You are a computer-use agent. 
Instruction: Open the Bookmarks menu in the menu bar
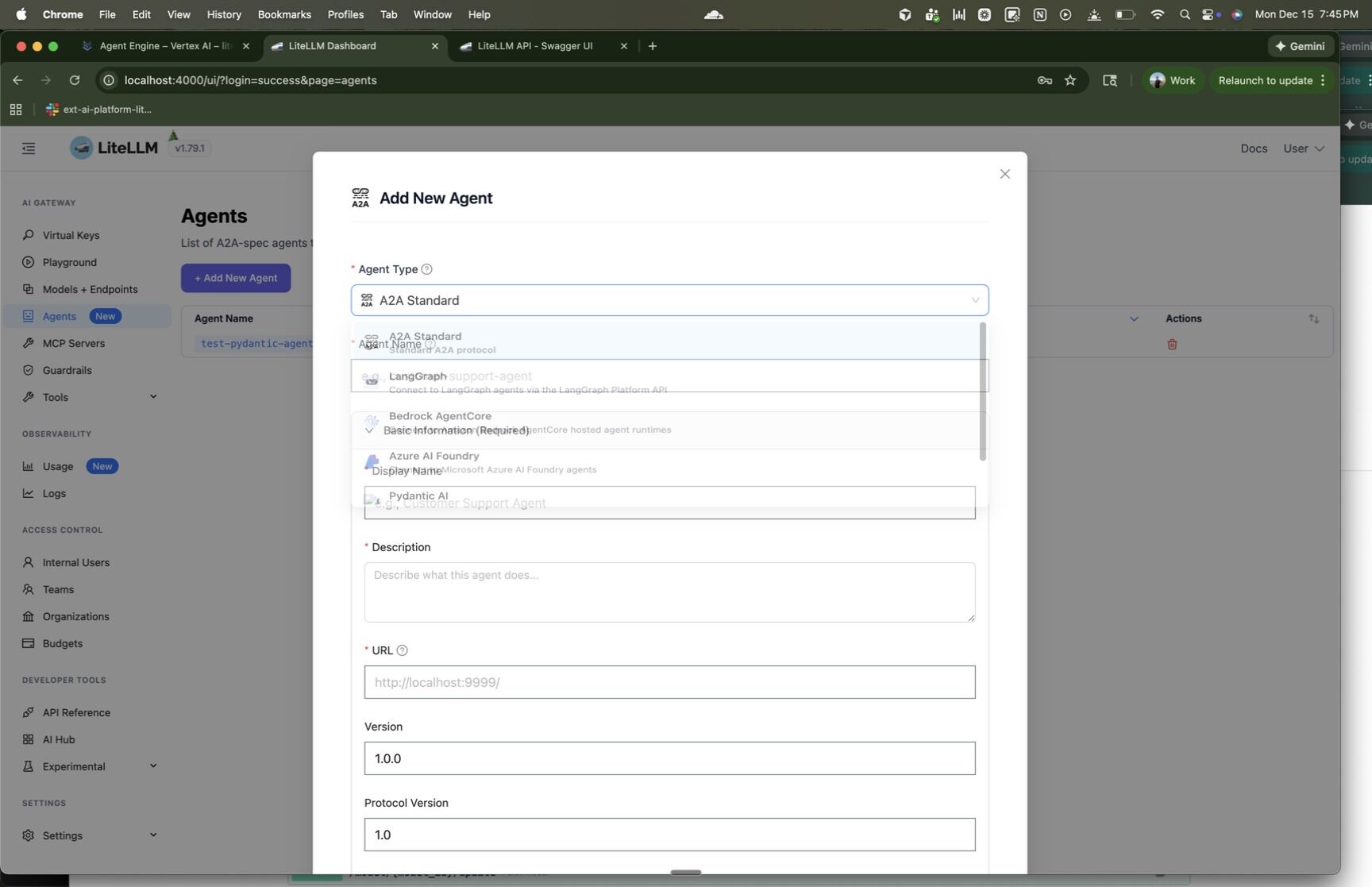point(284,14)
